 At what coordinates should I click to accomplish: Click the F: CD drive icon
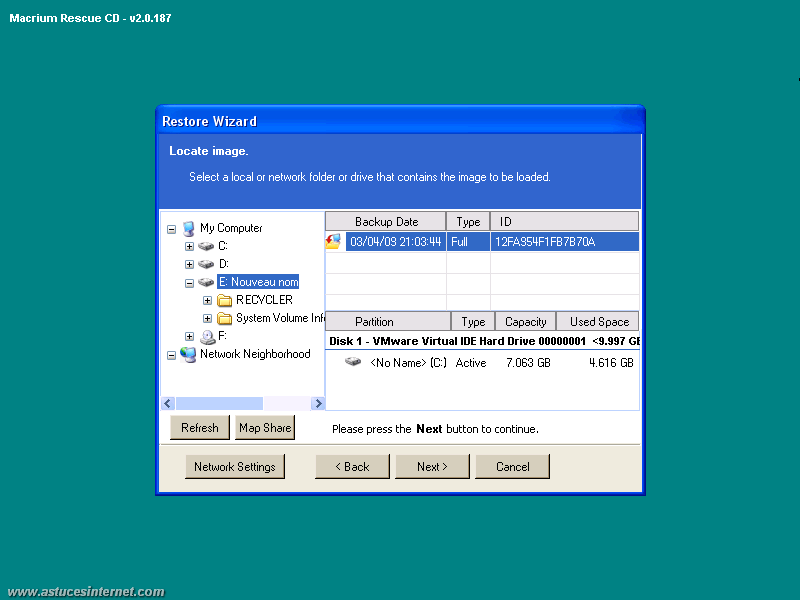(207, 337)
